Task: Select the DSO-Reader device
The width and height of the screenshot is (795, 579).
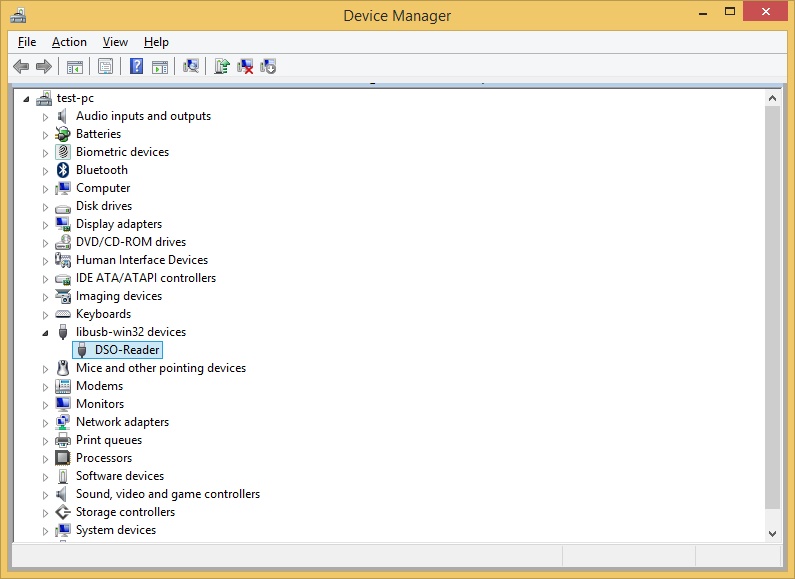Action: pyautogui.click(x=118, y=350)
